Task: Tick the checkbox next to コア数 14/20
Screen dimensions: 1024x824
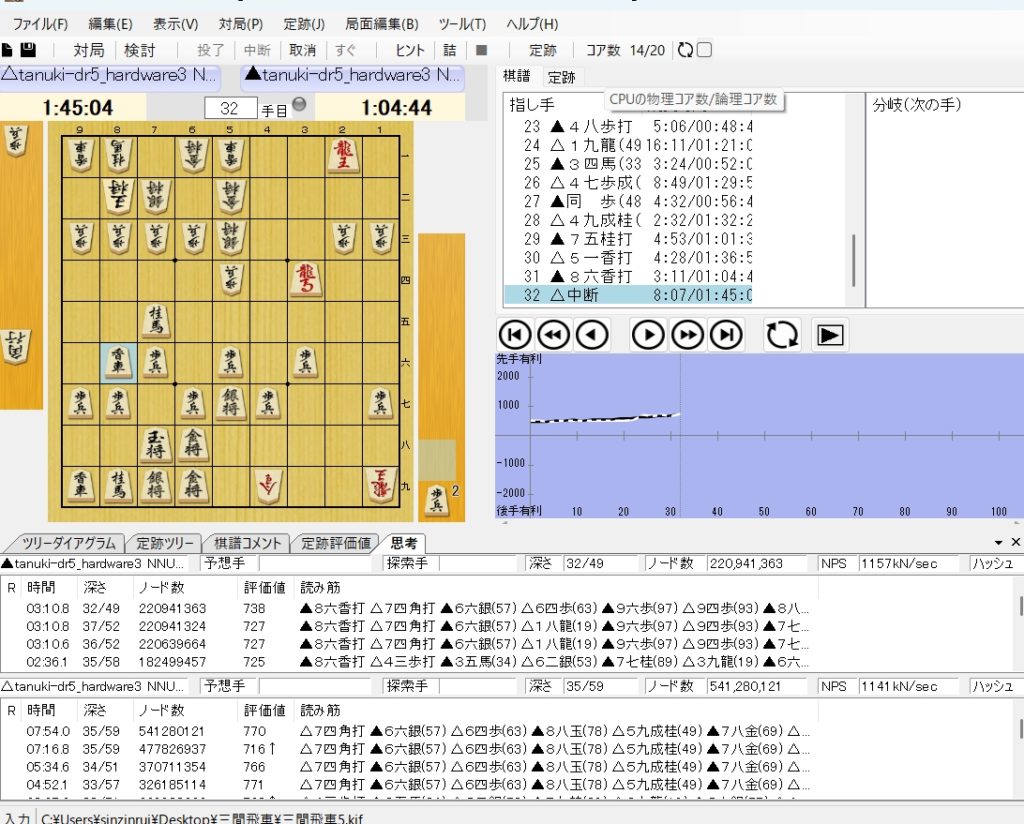Action: pos(705,50)
